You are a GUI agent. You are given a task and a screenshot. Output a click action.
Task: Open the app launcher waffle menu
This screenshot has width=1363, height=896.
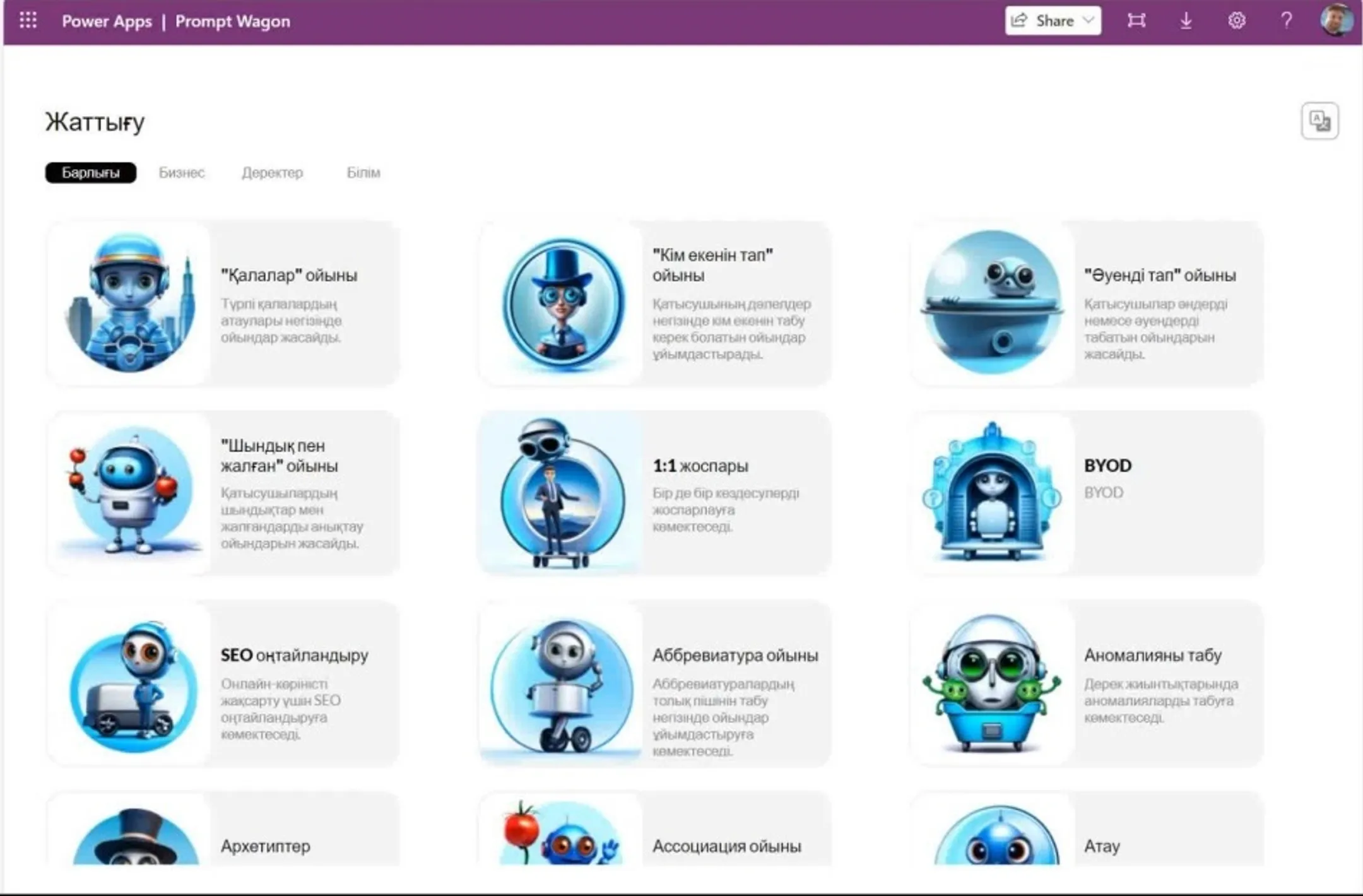pyautogui.click(x=28, y=21)
